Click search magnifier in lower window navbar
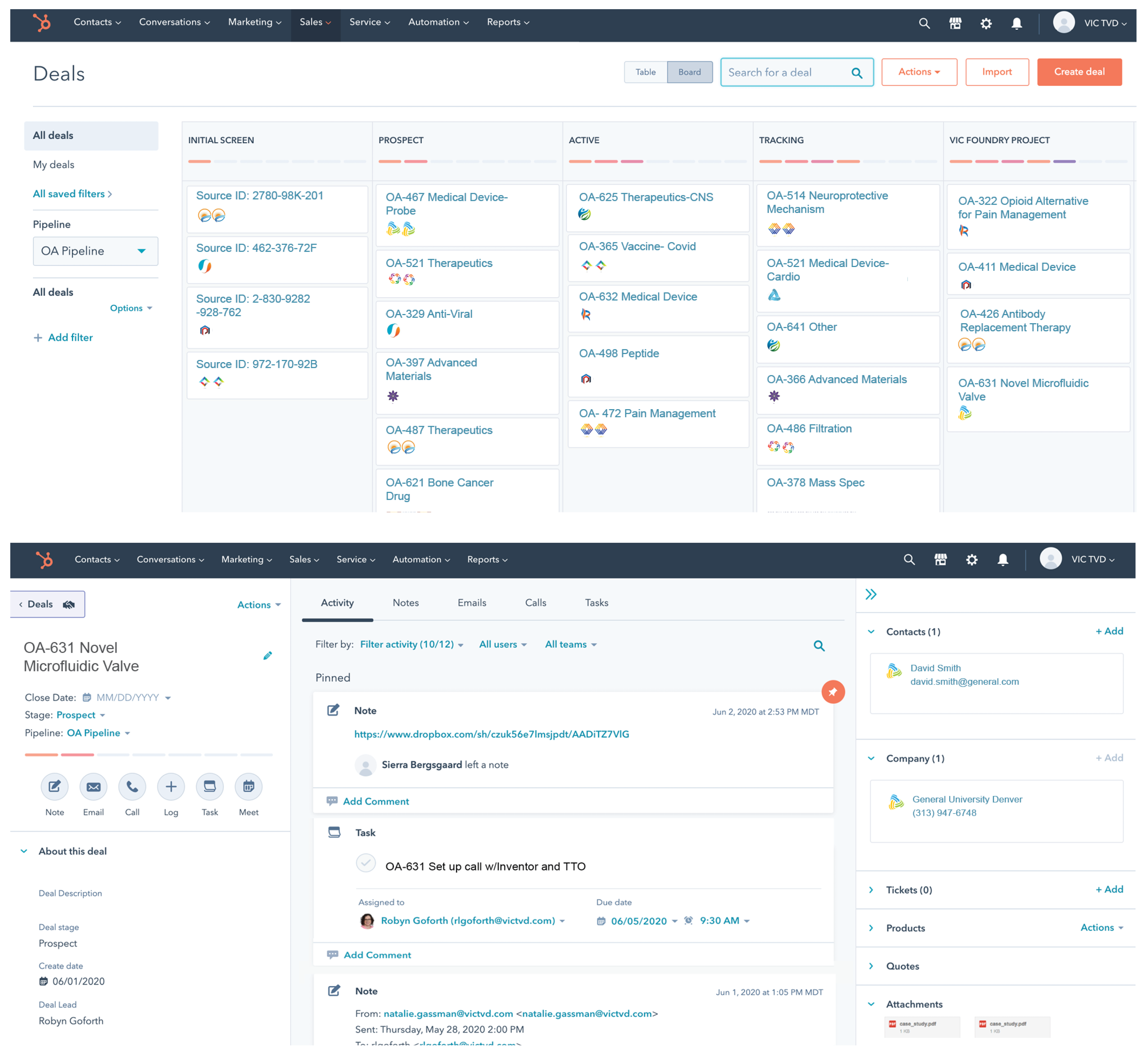This screenshot has width=1148, height=1057. [x=909, y=559]
